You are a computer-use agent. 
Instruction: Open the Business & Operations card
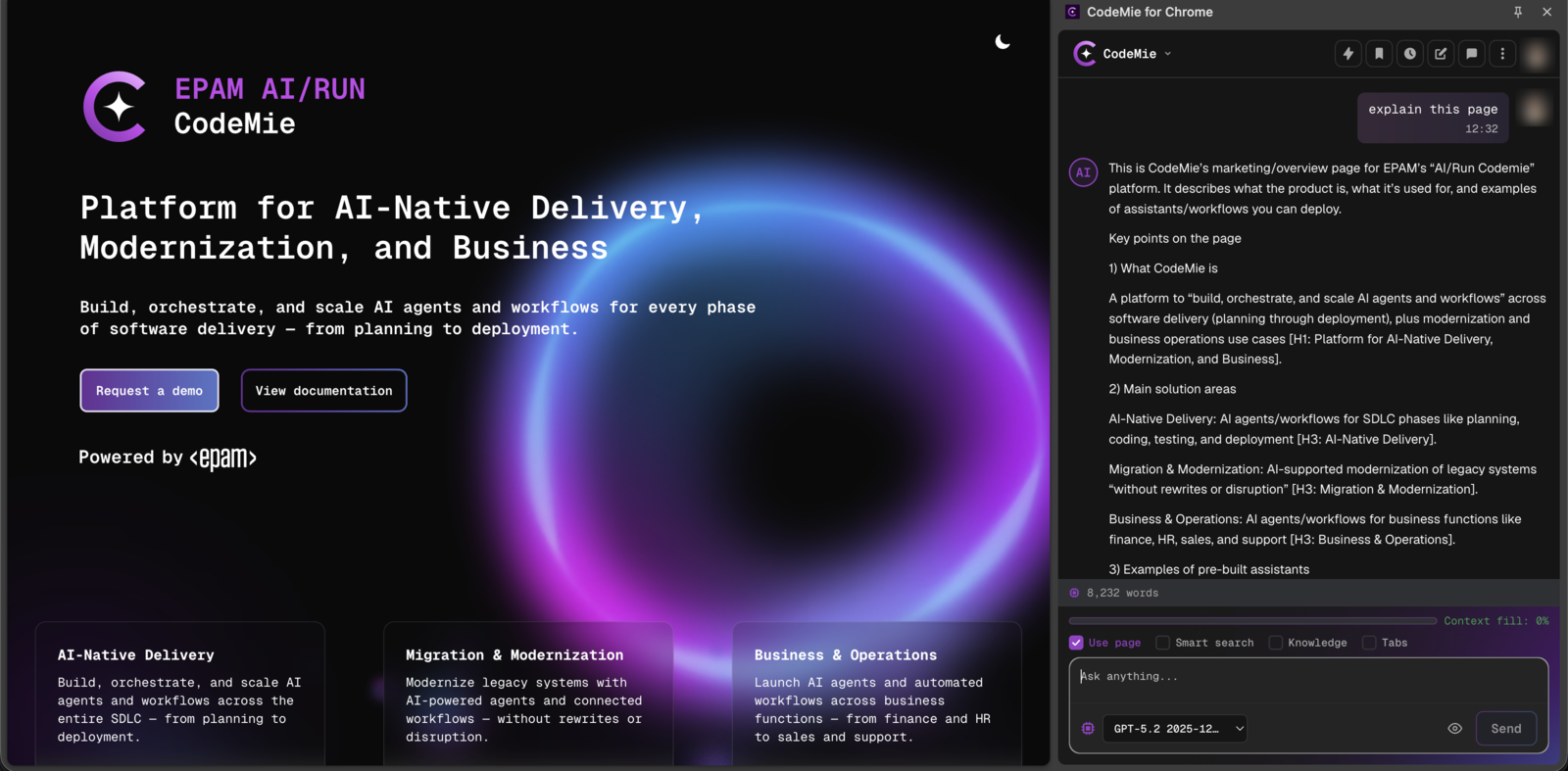pos(877,694)
